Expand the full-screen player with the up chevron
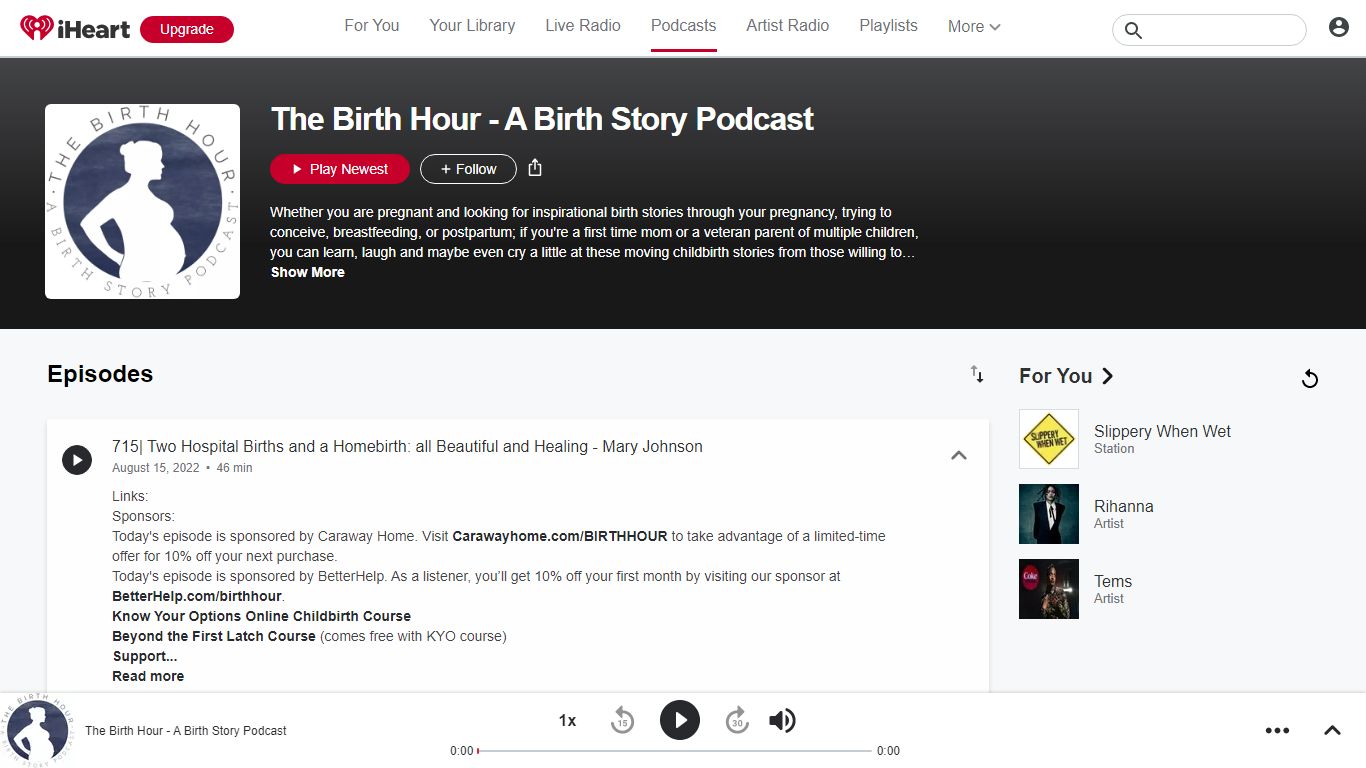 [1332, 730]
